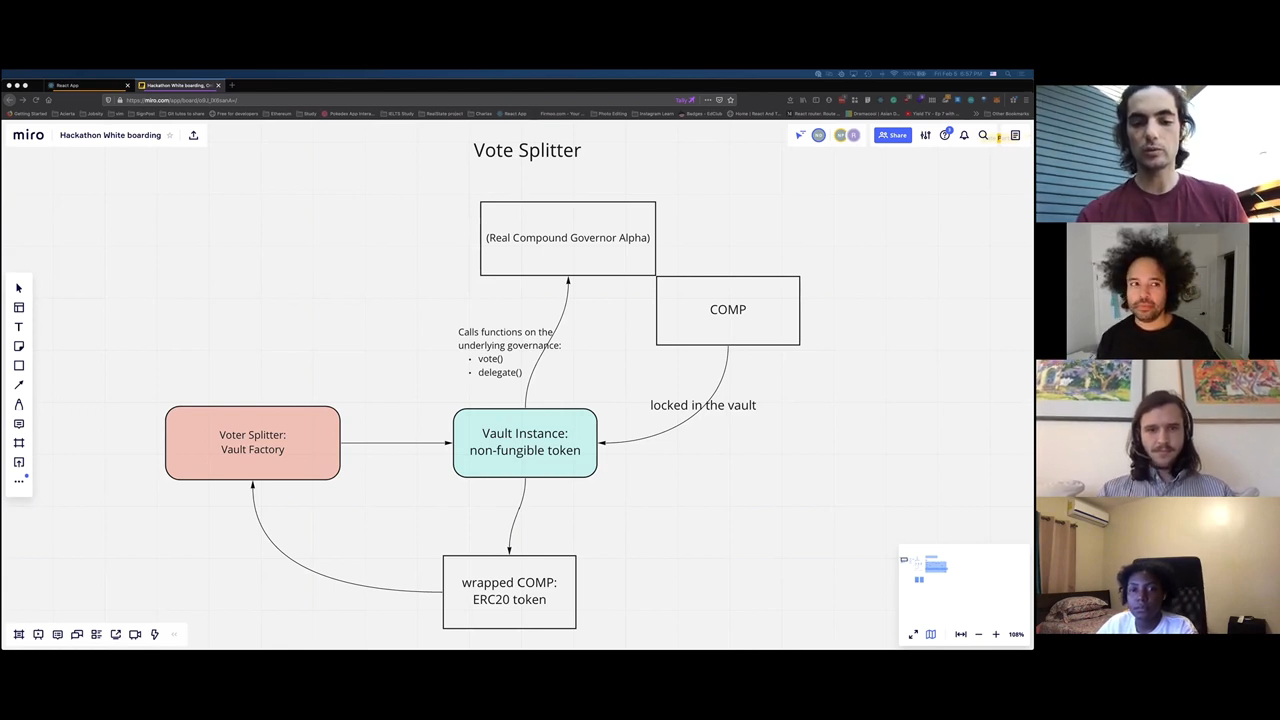Select the Sticky note tool

pyautogui.click(x=19, y=346)
